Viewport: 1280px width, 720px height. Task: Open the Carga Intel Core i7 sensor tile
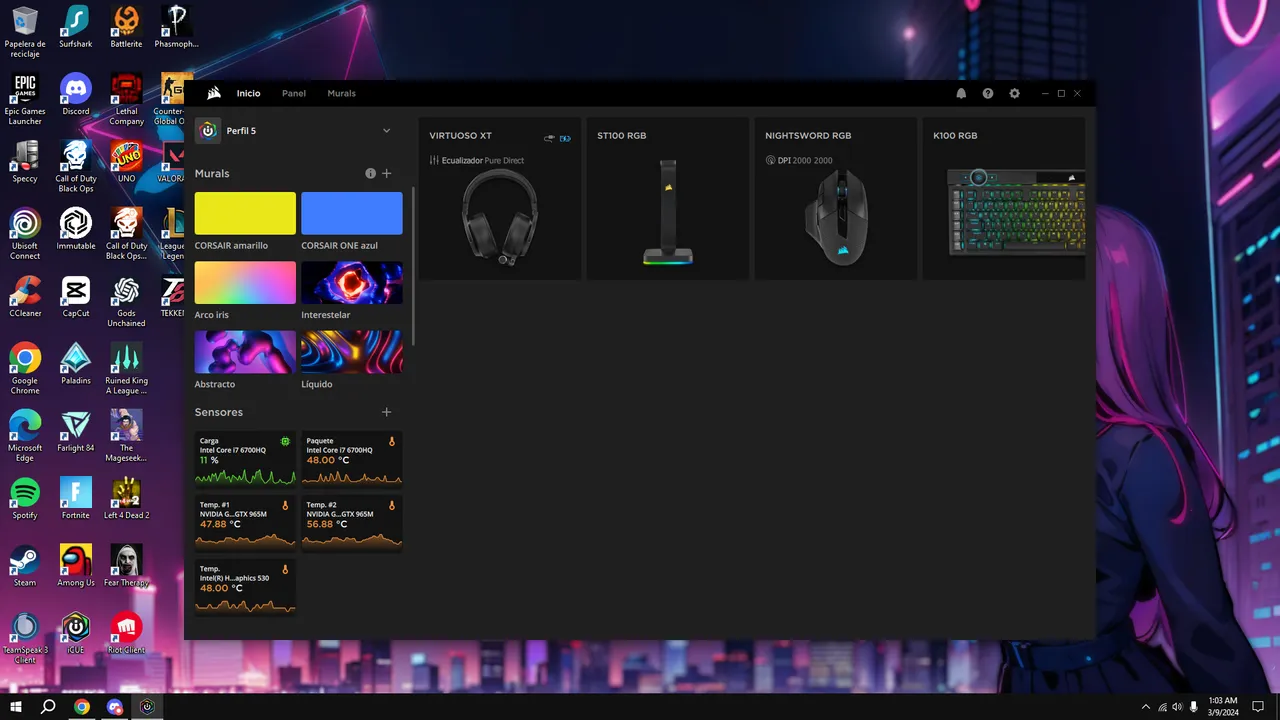245,459
